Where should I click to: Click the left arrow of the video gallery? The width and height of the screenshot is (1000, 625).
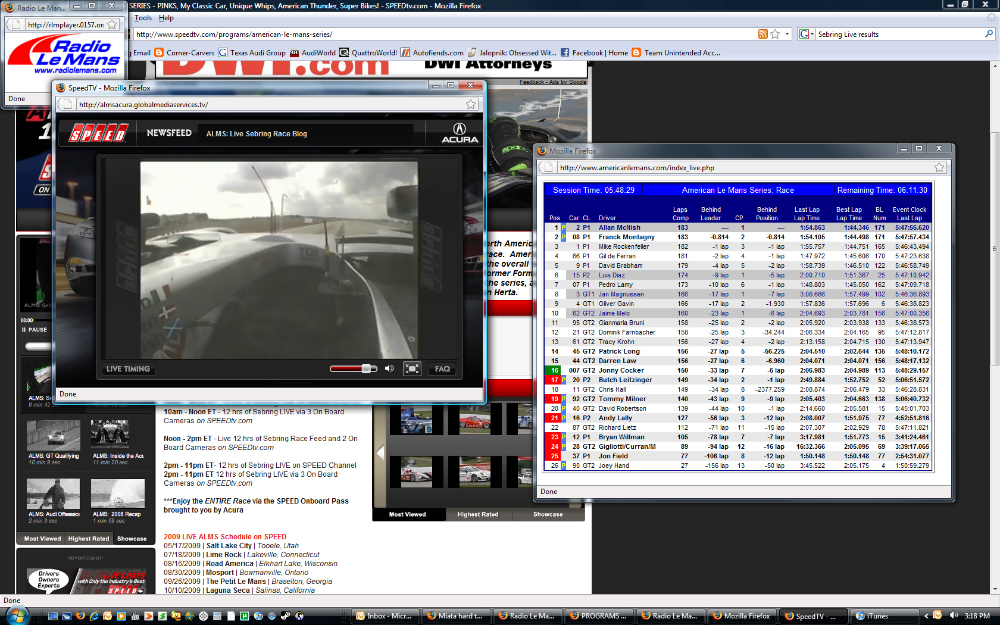[380, 453]
